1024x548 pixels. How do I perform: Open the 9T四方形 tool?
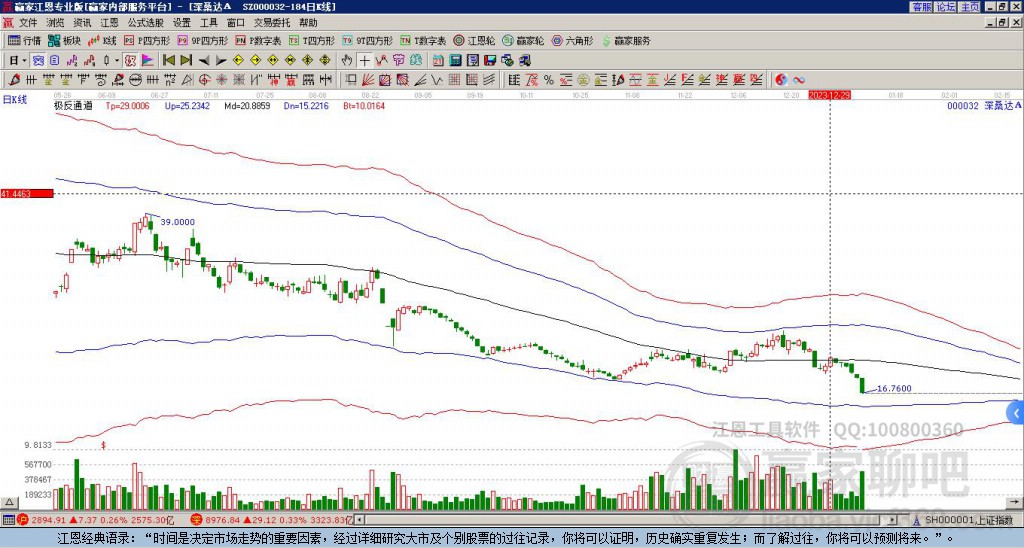(x=367, y=40)
